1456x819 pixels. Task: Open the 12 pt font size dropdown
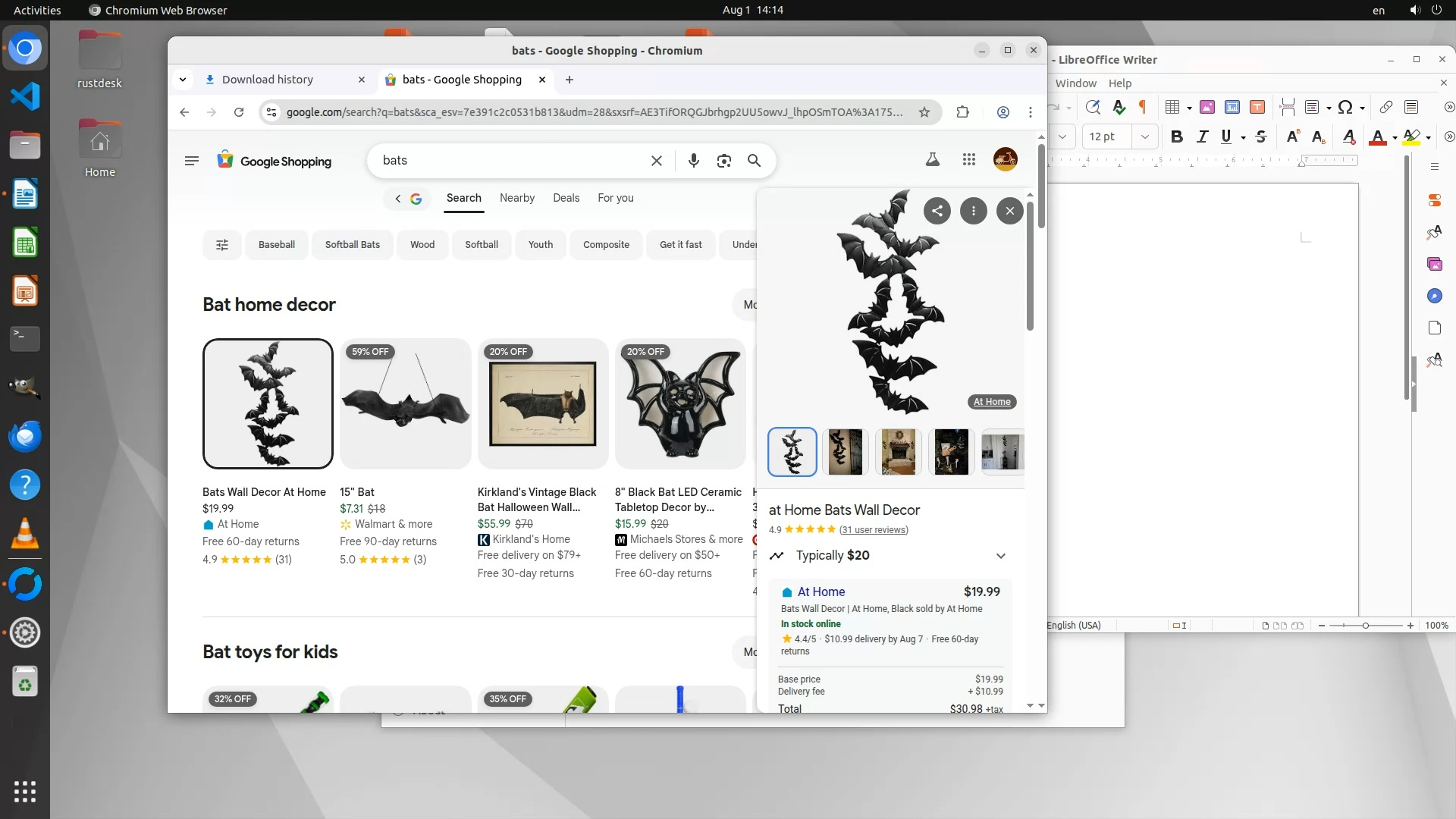coord(1144,137)
